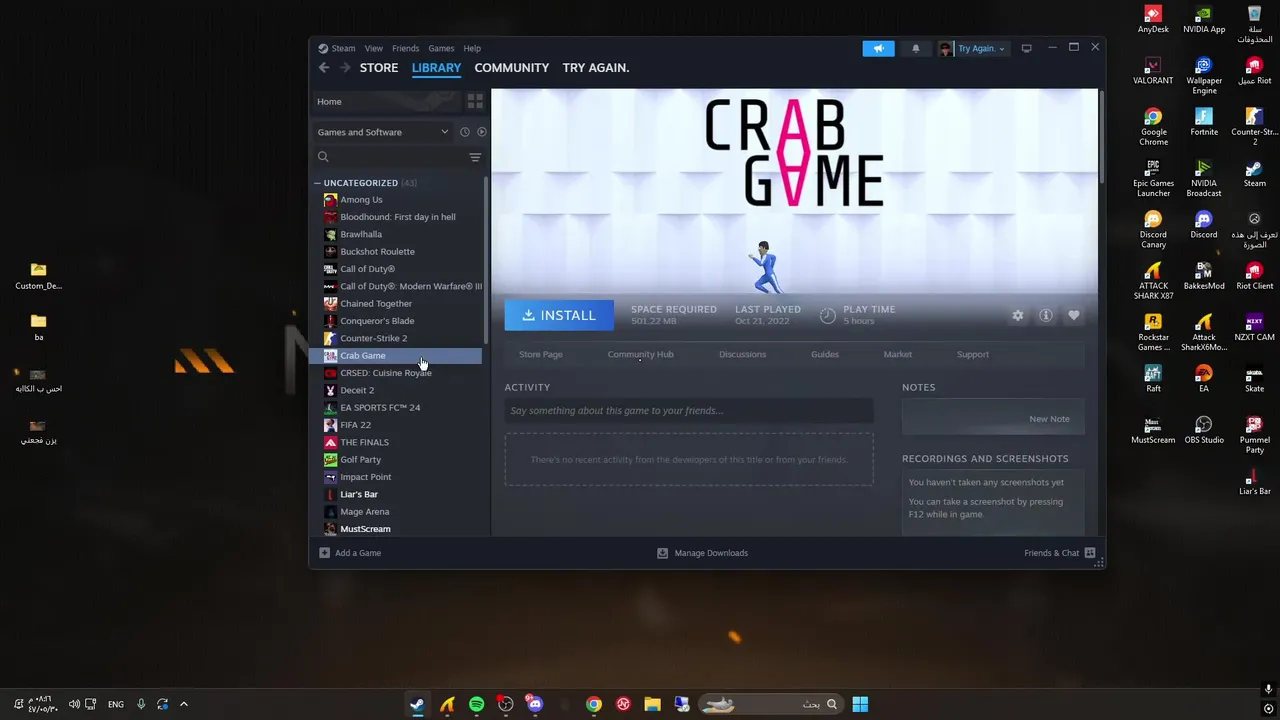
Task: Click the Add a Game plus icon
Action: (324, 553)
